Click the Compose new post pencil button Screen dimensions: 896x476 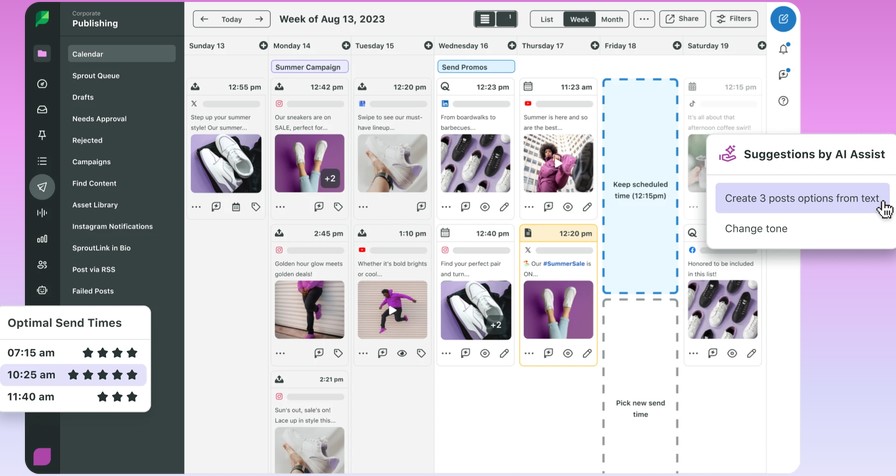pos(783,19)
